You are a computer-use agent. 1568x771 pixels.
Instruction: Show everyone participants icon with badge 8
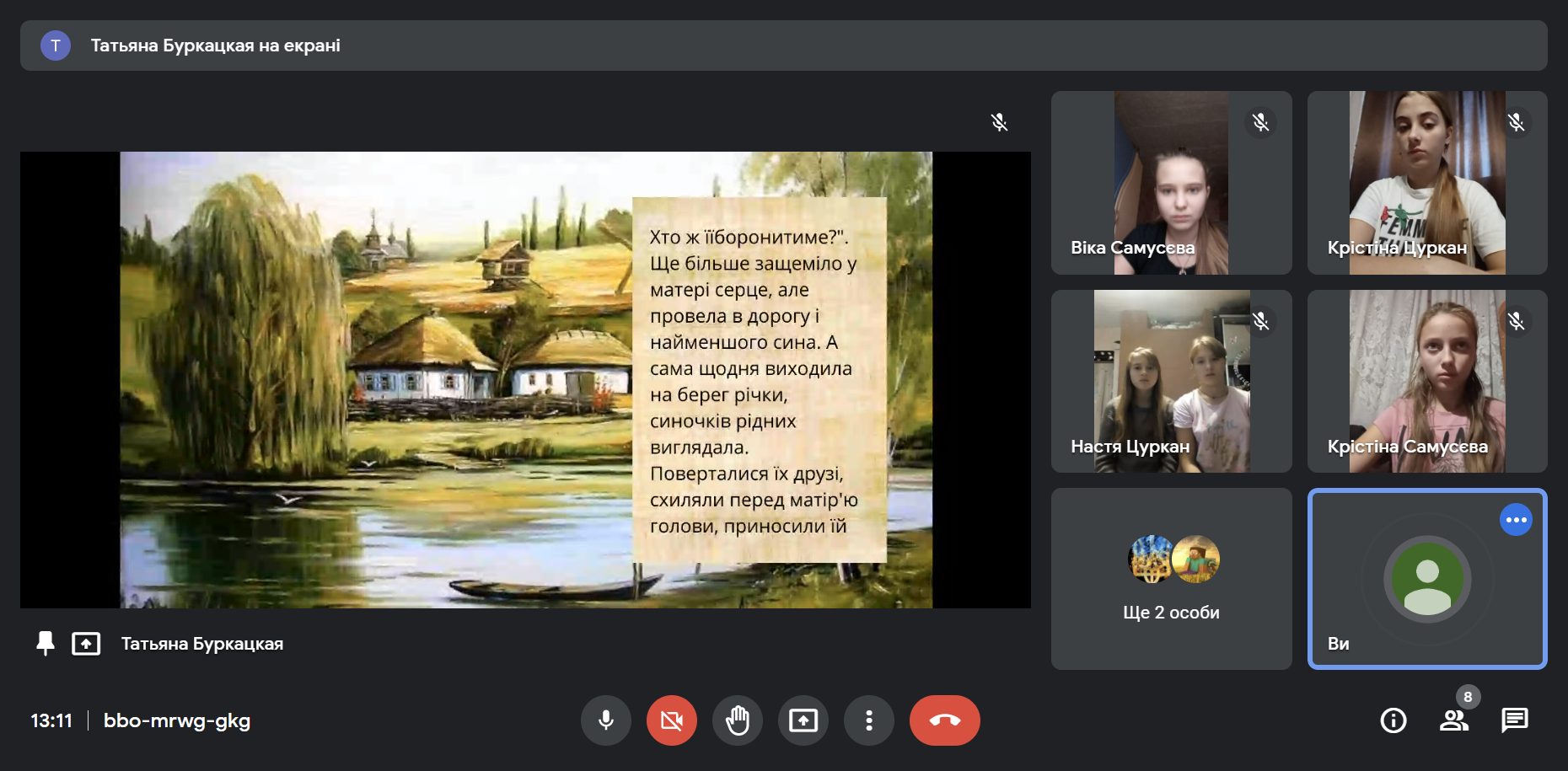(1454, 720)
